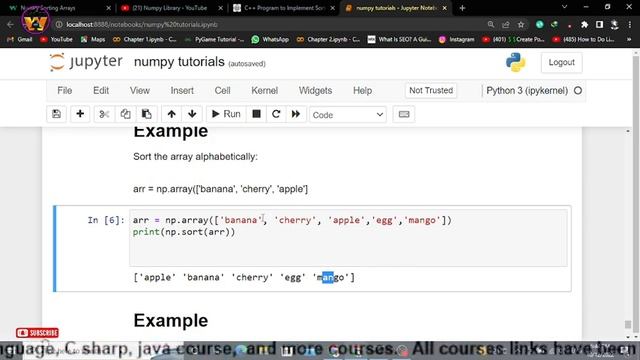Viewport: 640px width, 360px height.
Task: Open the WhatsApp bookmark
Action: click(x=270, y=40)
